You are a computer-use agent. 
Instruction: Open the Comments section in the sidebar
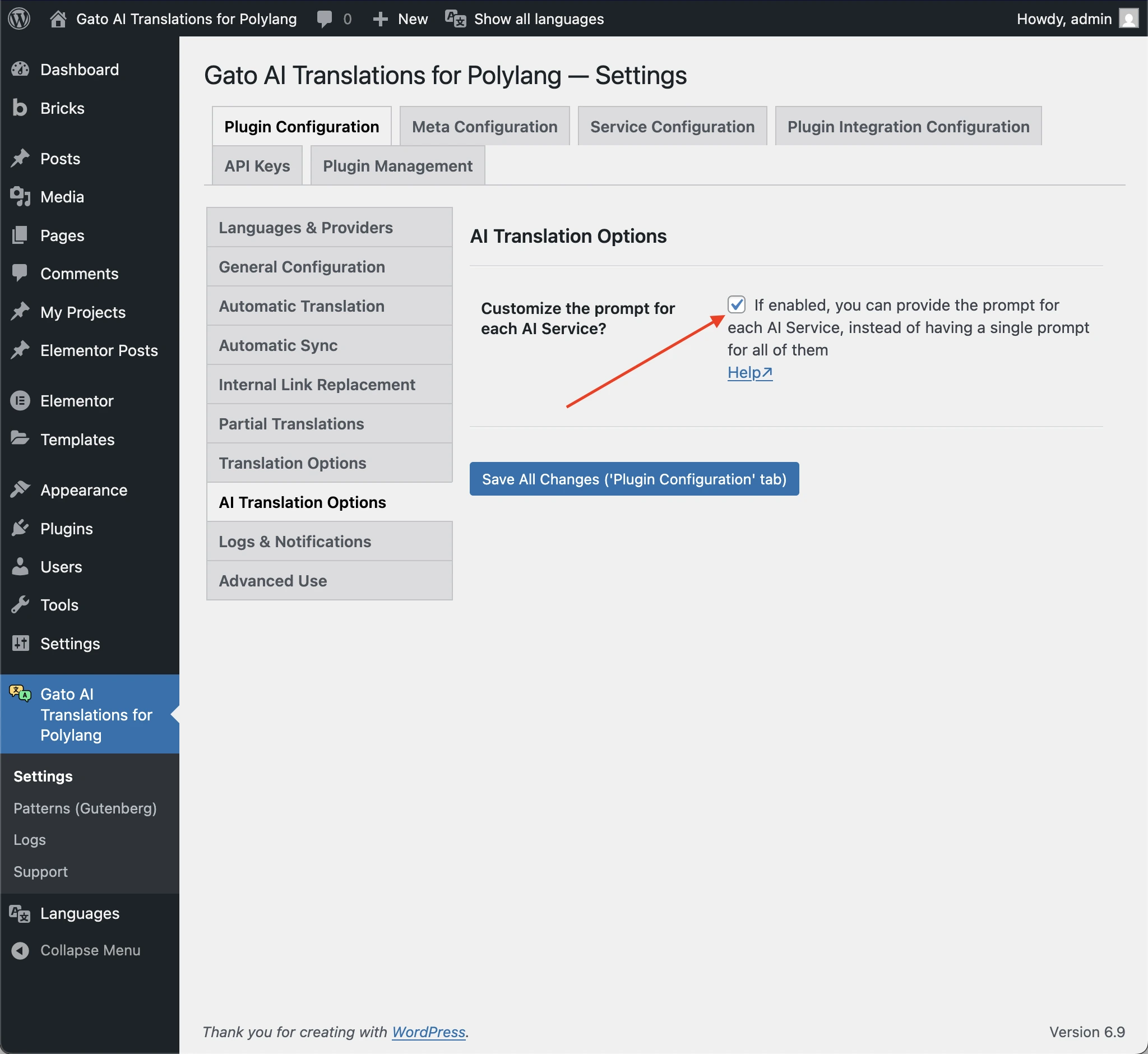[21, 273]
